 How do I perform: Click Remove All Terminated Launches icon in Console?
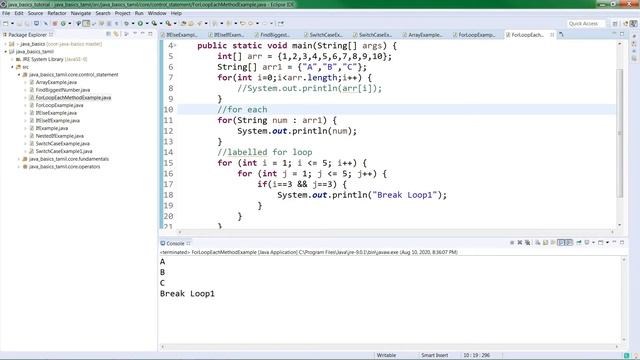coord(527,242)
